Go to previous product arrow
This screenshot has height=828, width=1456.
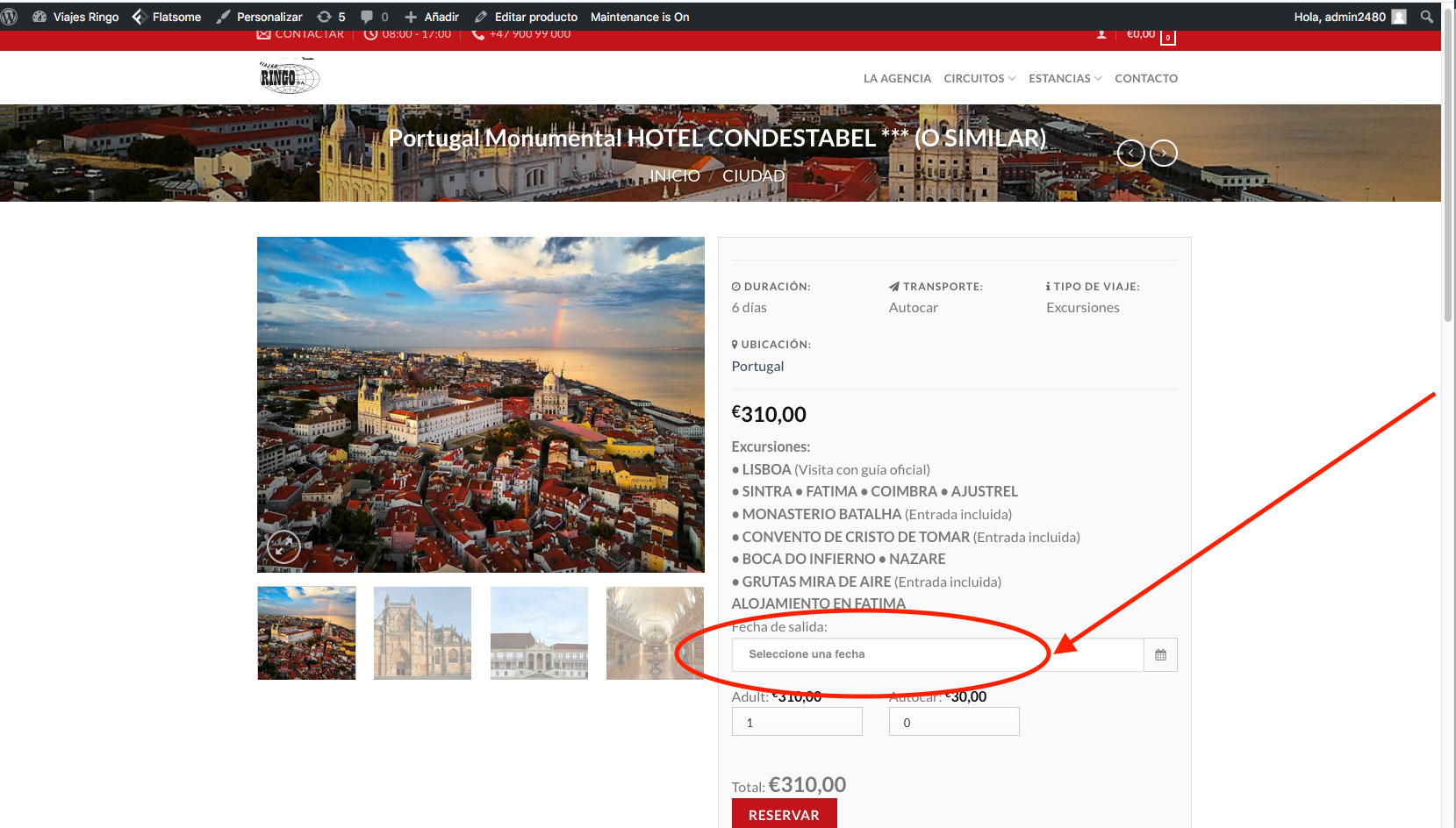click(1130, 153)
